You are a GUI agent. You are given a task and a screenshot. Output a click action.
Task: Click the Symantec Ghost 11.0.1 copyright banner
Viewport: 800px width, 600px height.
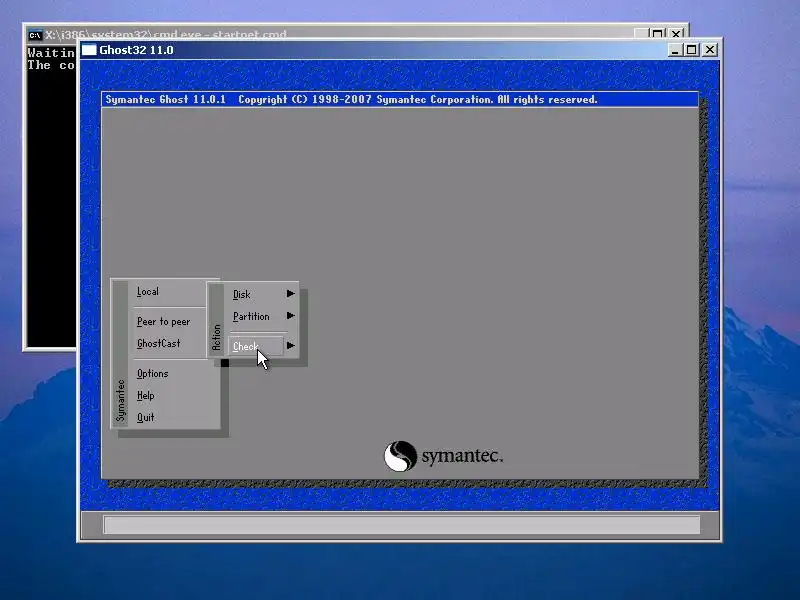pos(400,99)
